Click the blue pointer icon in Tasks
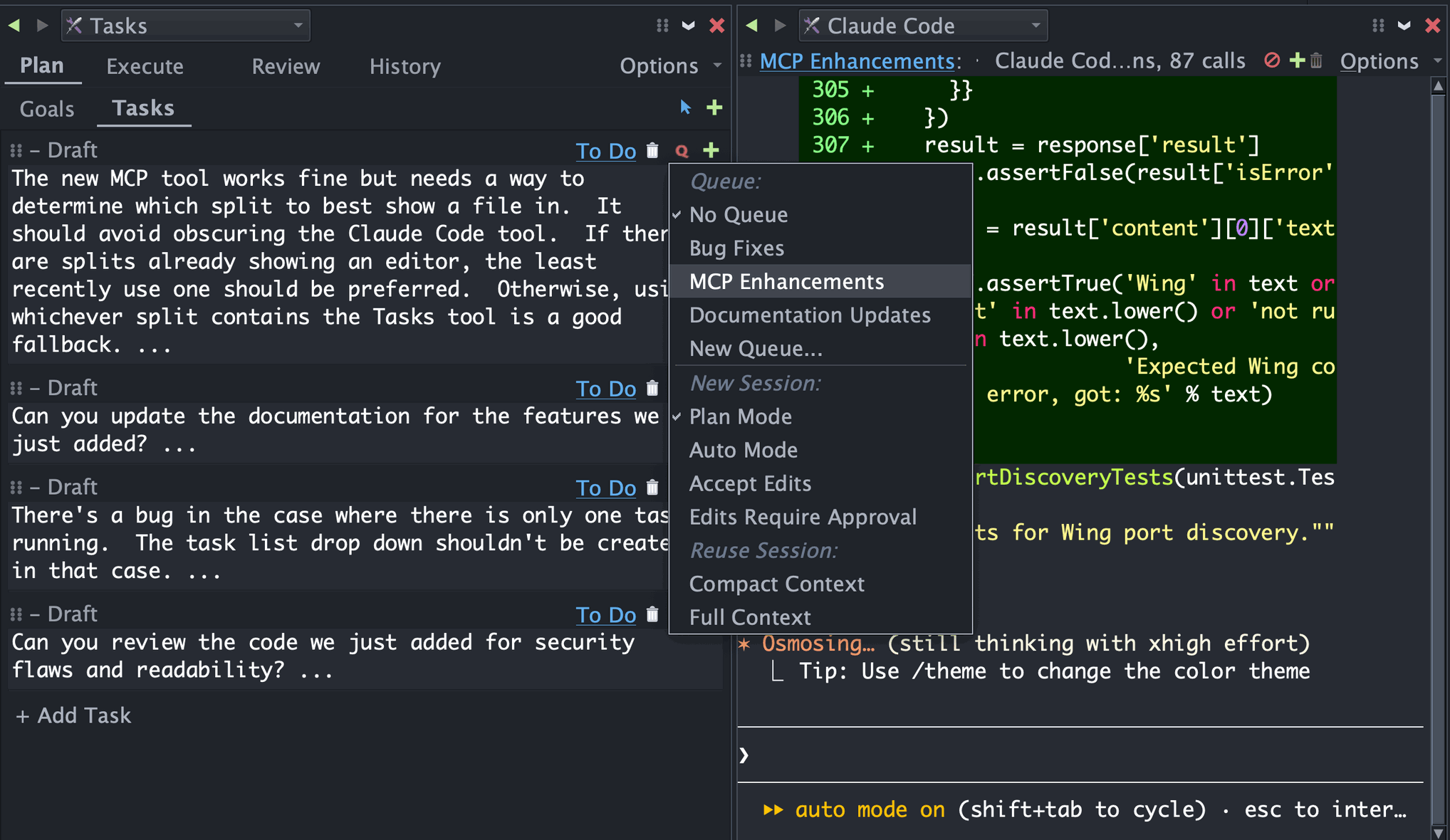This screenshot has height=840, width=1450. coord(685,107)
